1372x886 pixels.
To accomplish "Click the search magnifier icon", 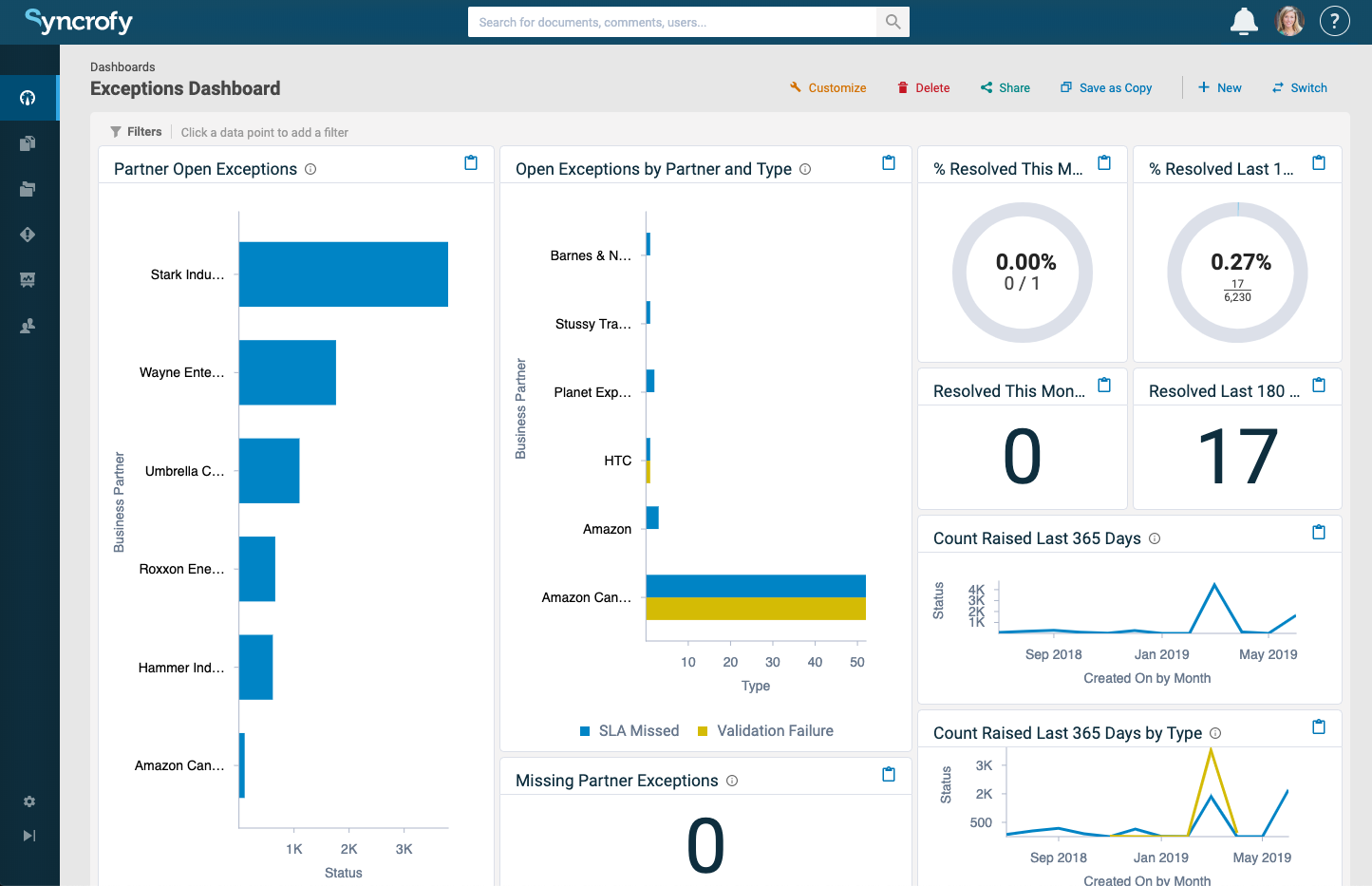I will [892, 21].
